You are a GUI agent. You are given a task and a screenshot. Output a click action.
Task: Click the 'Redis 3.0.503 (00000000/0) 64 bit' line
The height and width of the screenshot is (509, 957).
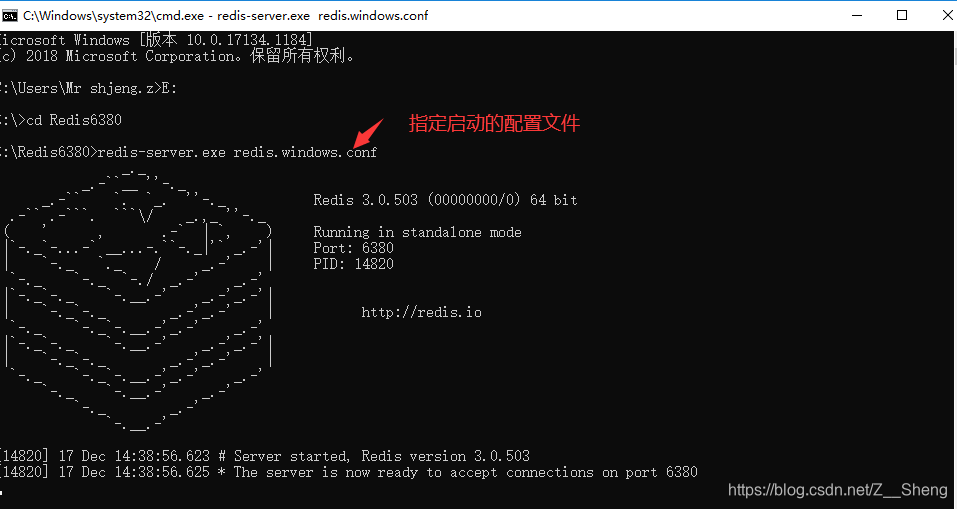[x=445, y=200]
